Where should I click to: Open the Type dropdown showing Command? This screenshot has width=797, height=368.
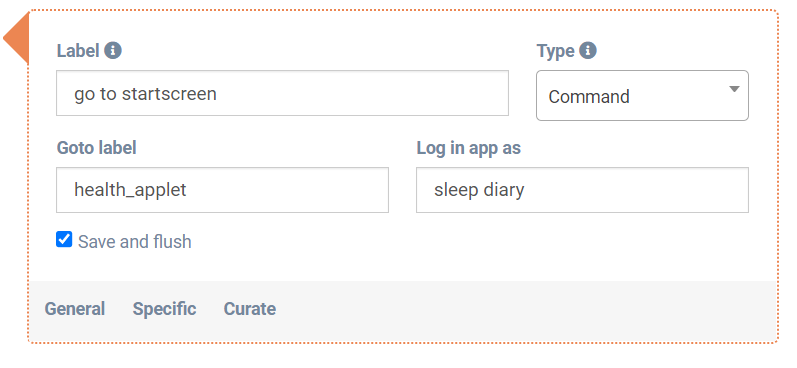point(642,96)
